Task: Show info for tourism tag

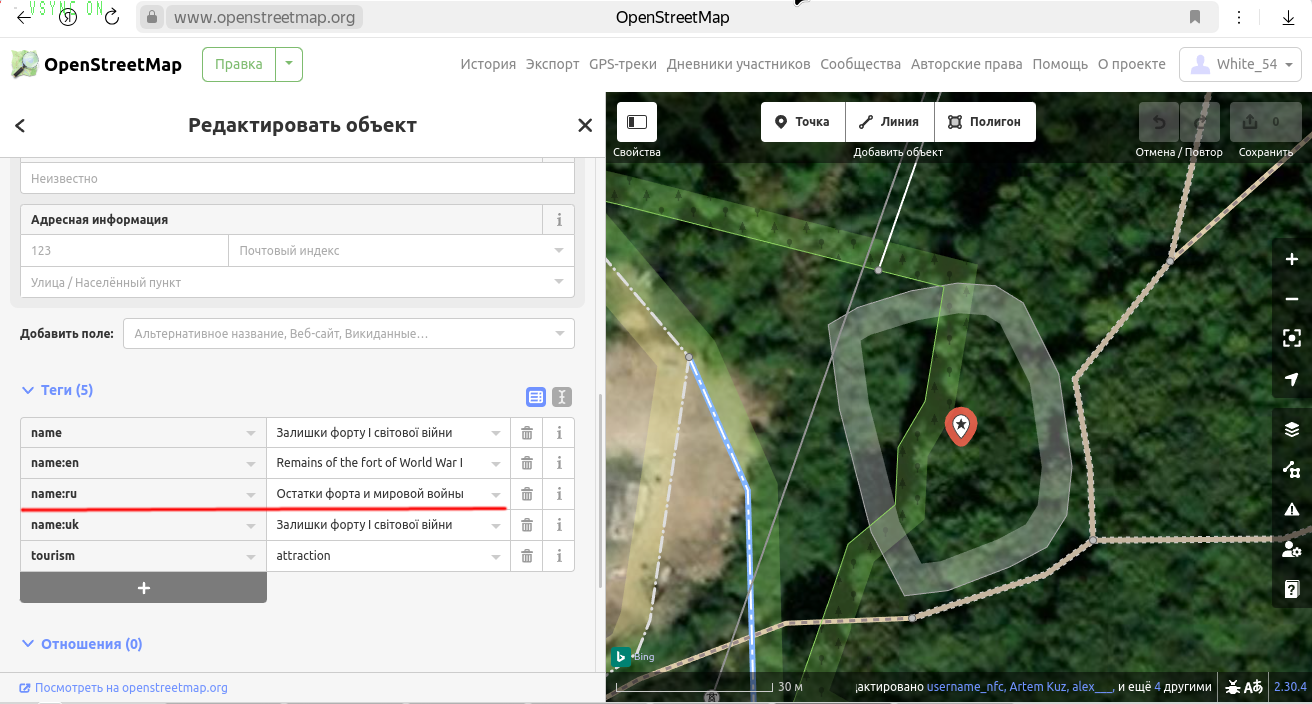Action: (x=559, y=555)
